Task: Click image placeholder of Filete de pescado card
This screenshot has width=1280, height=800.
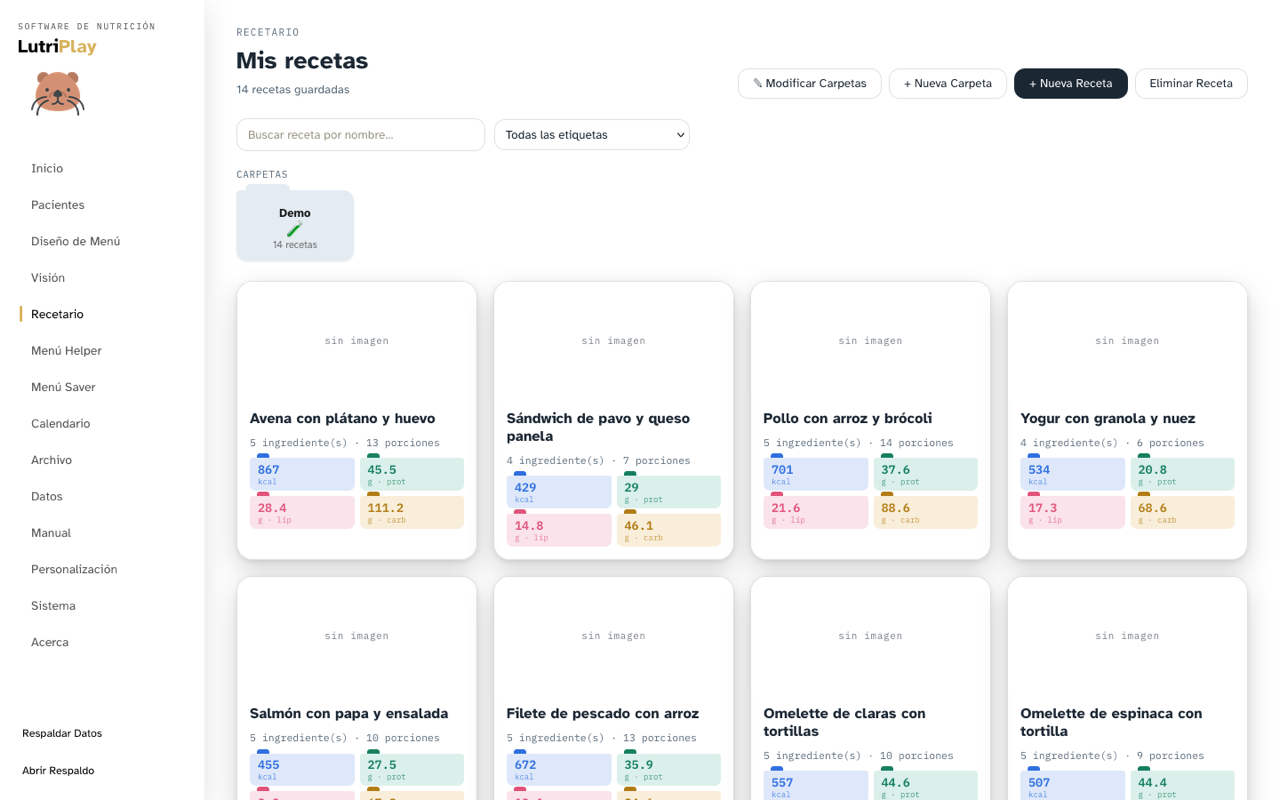Action: [x=614, y=635]
